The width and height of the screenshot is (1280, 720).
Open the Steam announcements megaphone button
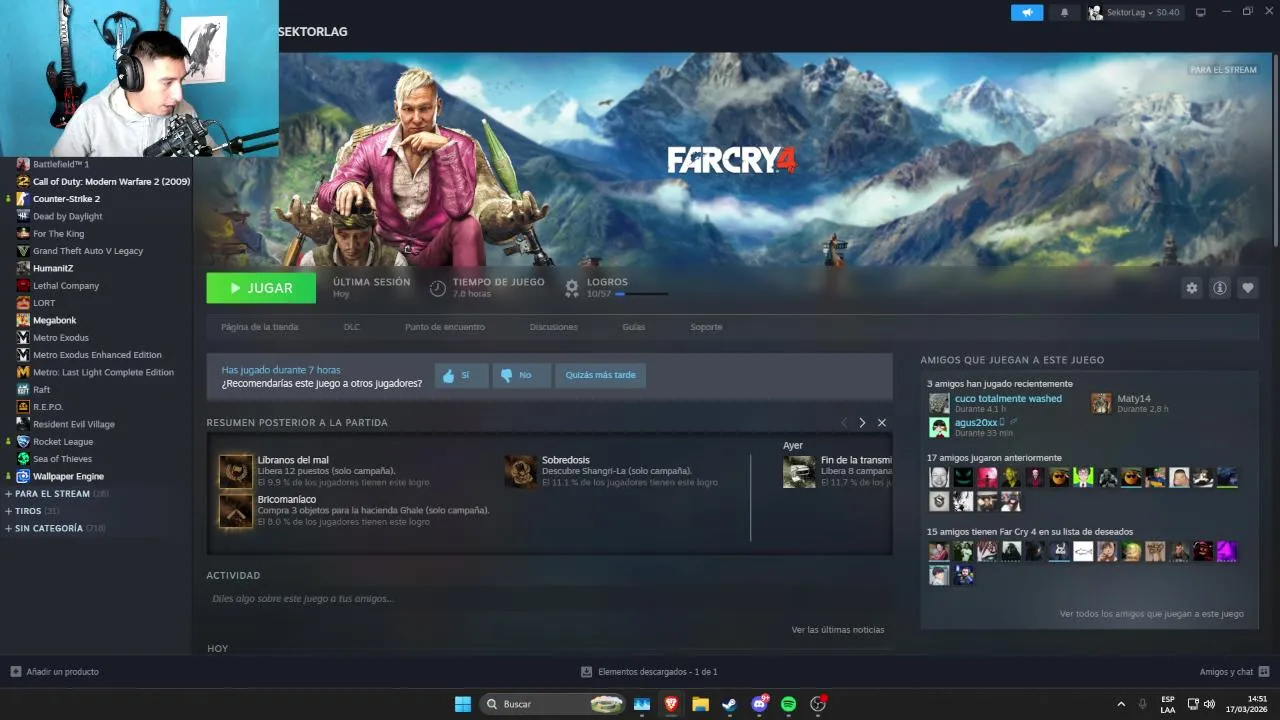[1026, 12]
